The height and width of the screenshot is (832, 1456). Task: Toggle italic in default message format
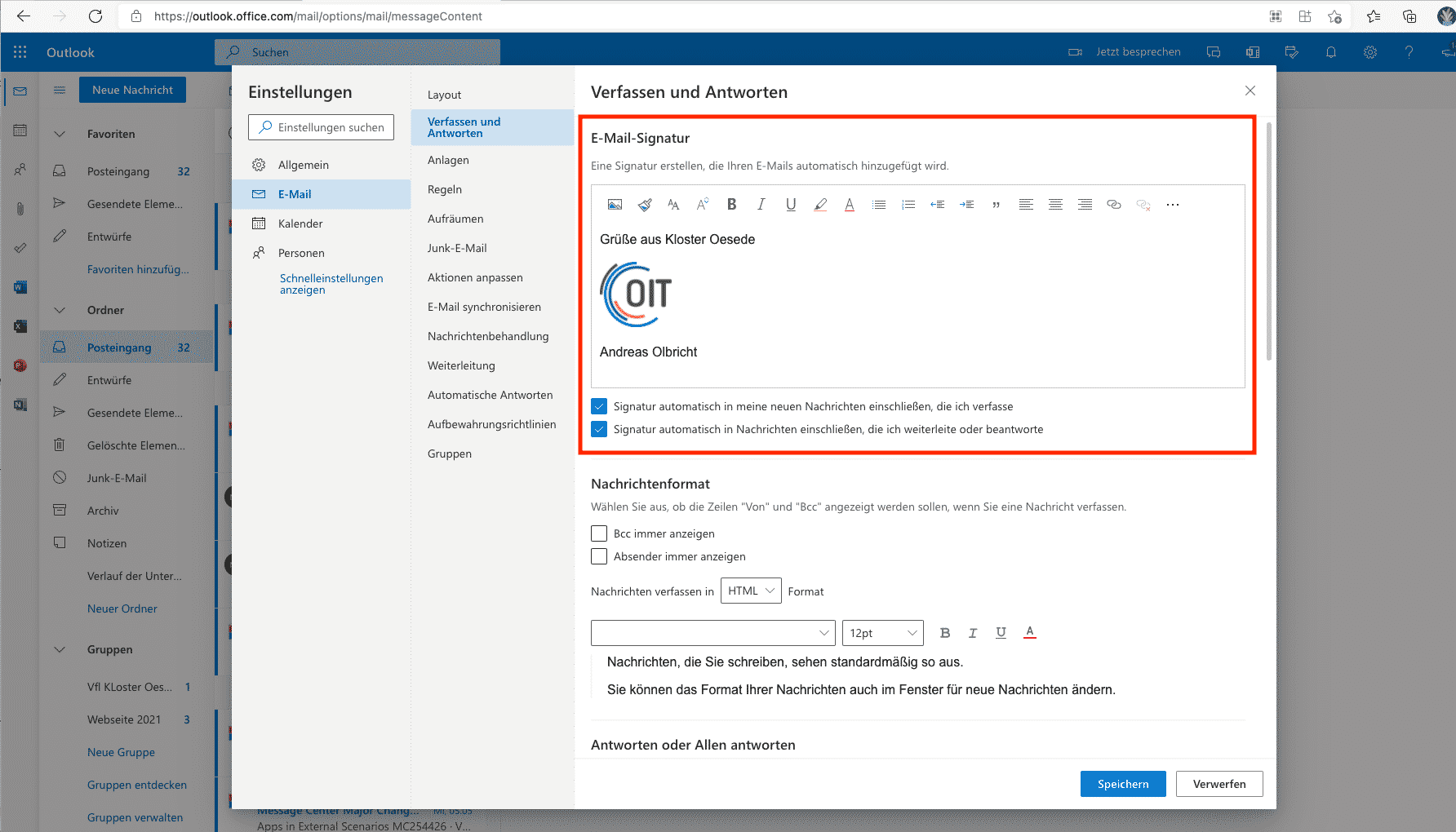pos(973,633)
